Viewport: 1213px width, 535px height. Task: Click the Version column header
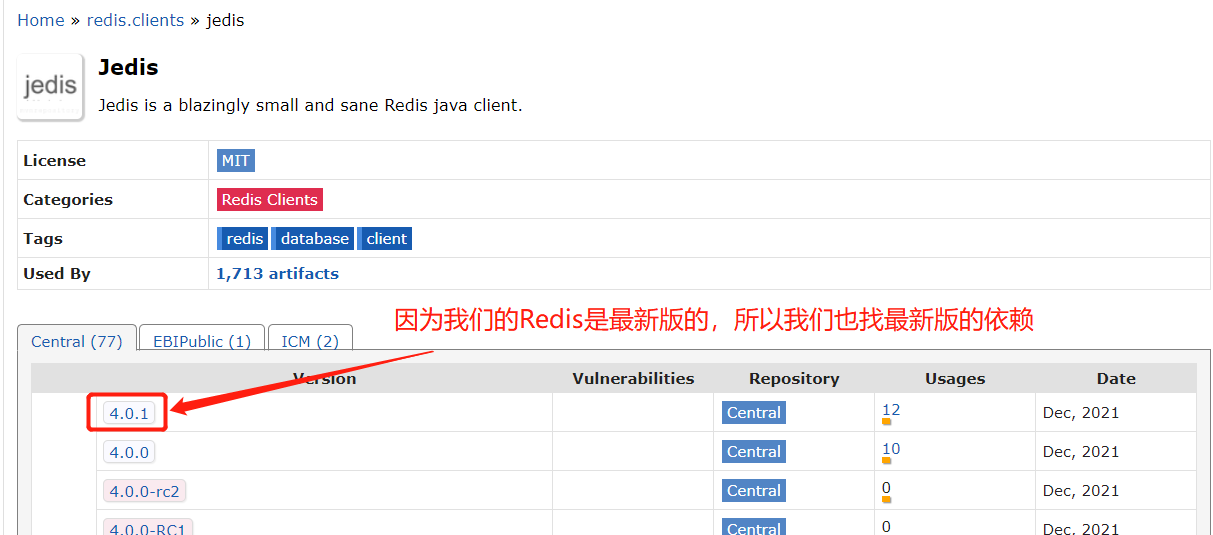[x=324, y=378]
